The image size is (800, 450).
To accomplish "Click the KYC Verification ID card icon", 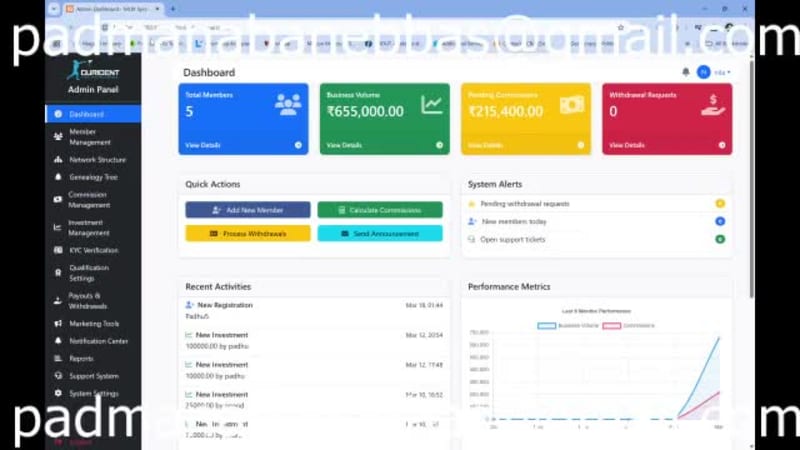I will click(58, 250).
